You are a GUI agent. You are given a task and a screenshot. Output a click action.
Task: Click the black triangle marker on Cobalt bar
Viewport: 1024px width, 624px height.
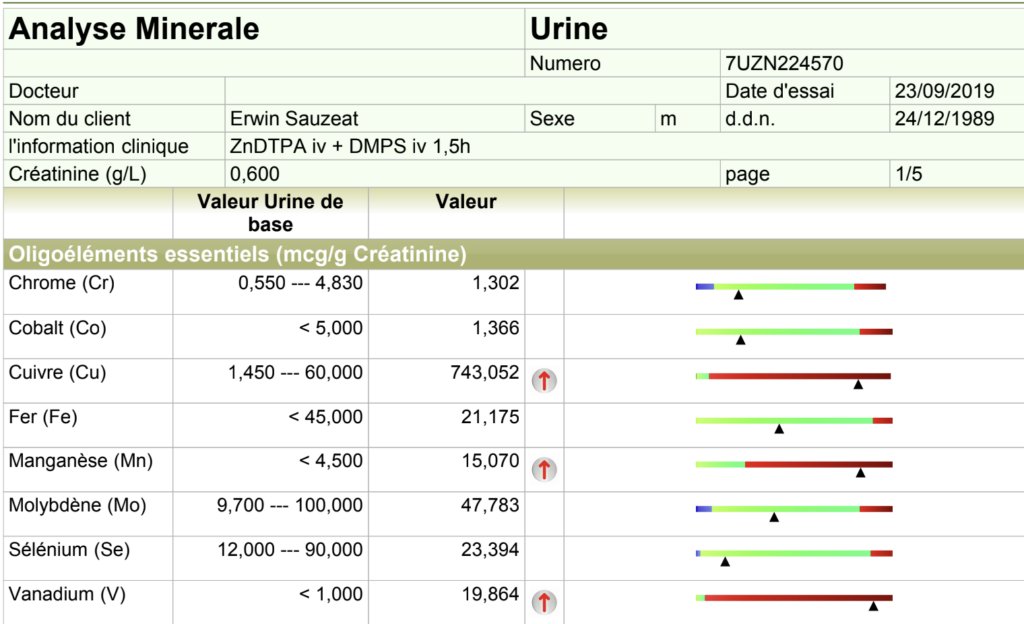741,340
